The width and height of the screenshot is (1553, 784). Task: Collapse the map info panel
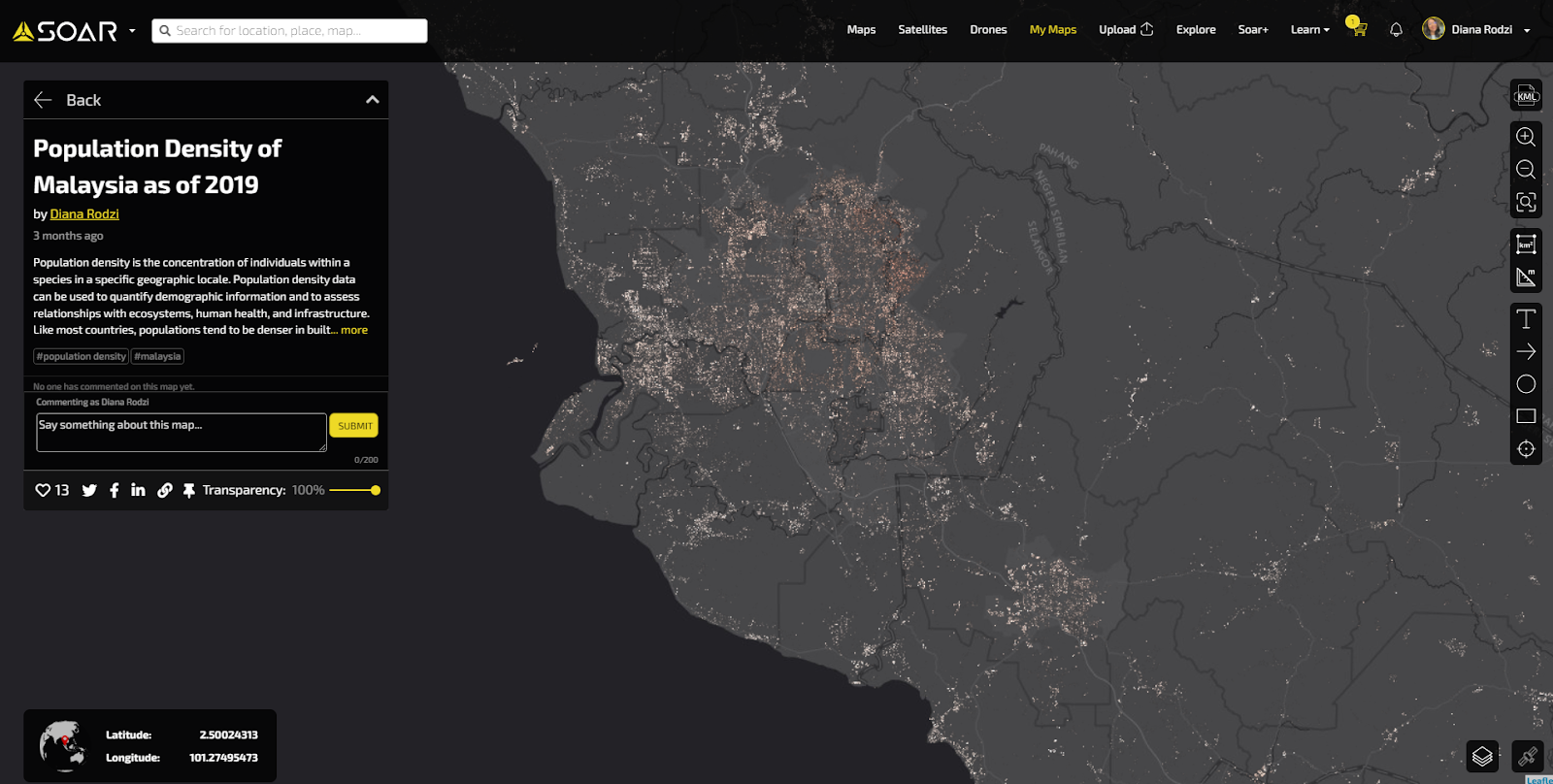372,100
